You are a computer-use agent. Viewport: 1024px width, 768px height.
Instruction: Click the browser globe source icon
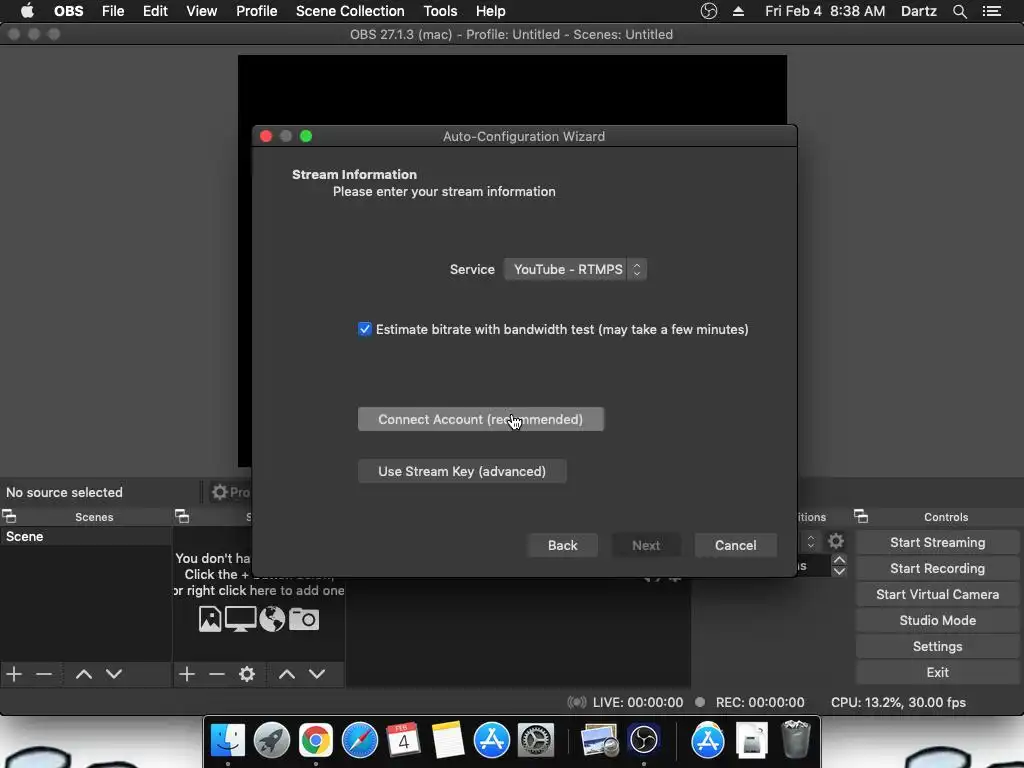272,618
